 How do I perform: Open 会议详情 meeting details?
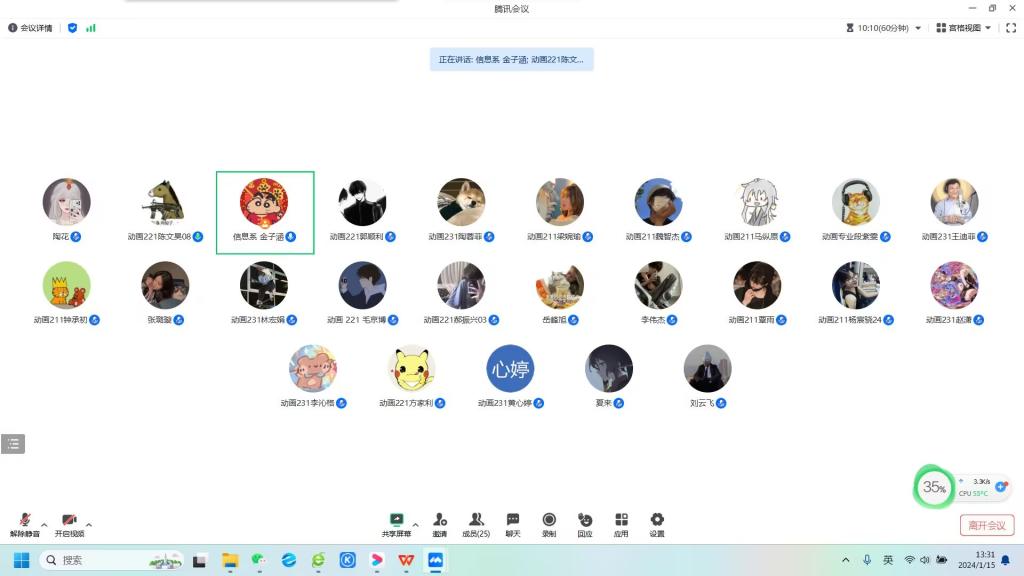(x=30, y=28)
